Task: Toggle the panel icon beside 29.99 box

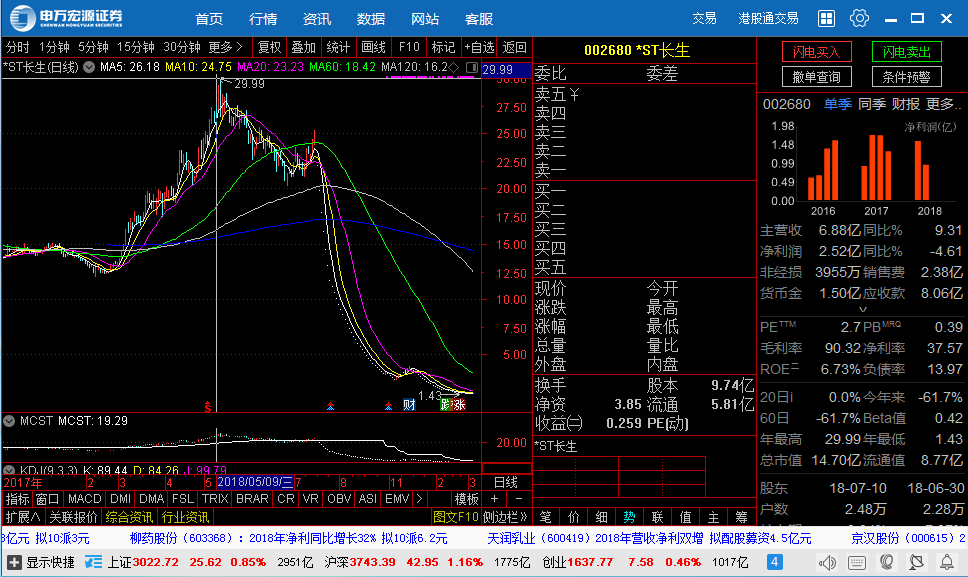Action: tap(472, 67)
